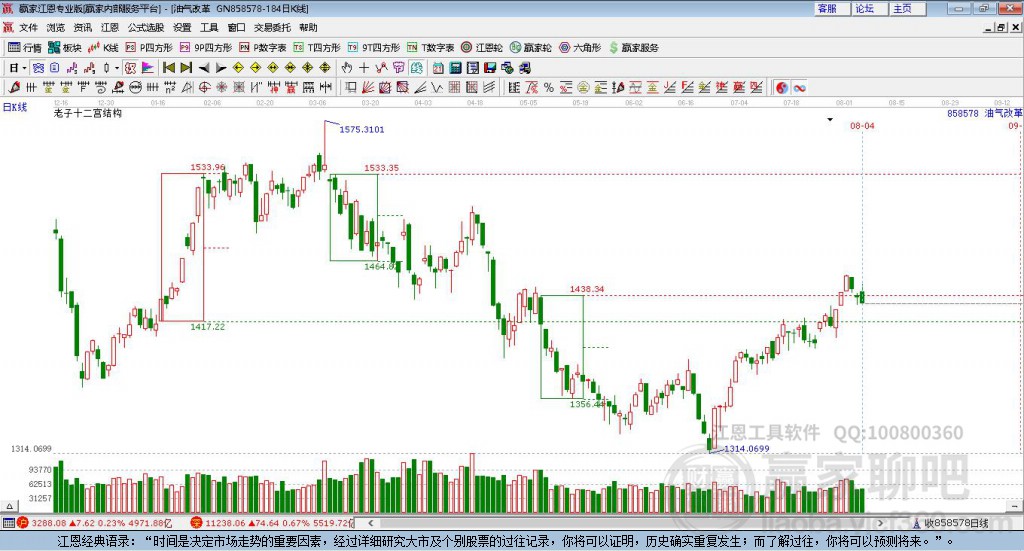
Task: Jump to last bar with skip-forward icon
Action: [x=186, y=68]
